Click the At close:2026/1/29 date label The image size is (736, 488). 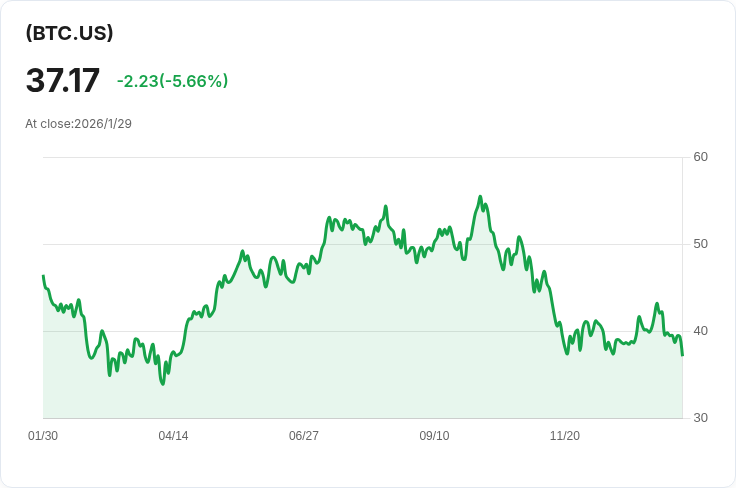coord(78,124)
